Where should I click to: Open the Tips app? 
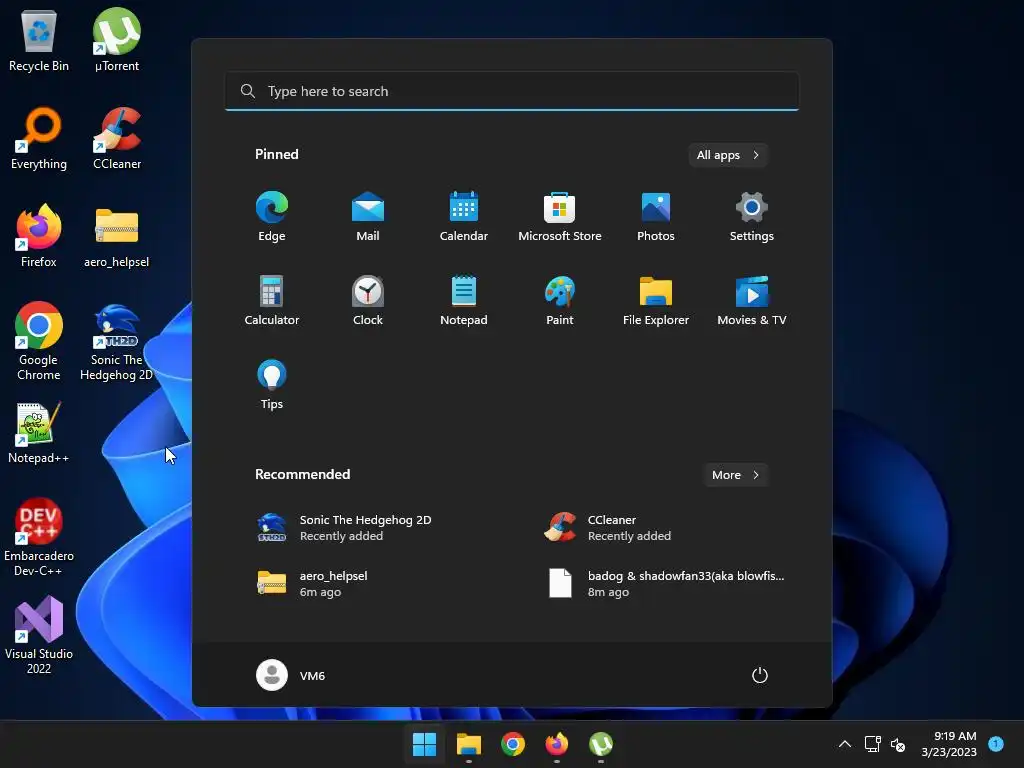point(272,385)
